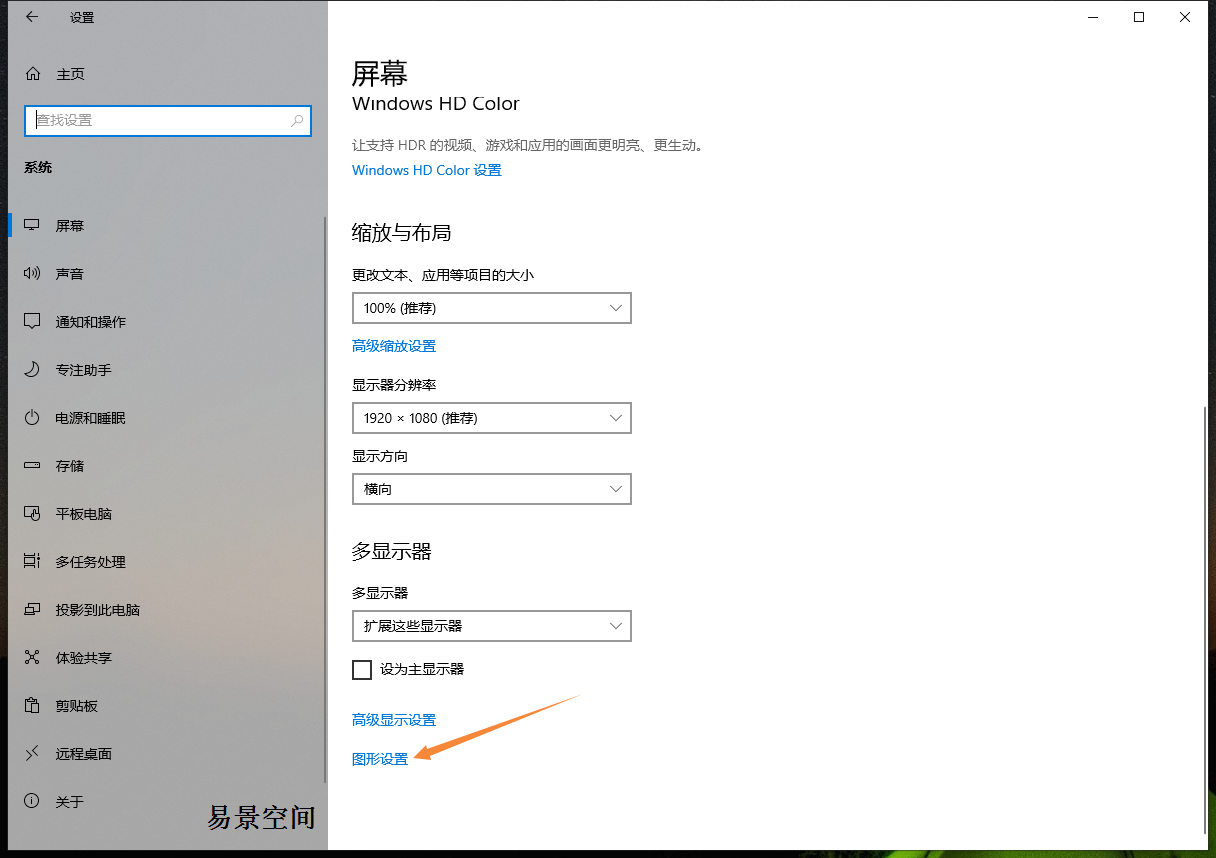1216x858 pixels.
Task: Open 图形设置 link
Action: [380, 759]
